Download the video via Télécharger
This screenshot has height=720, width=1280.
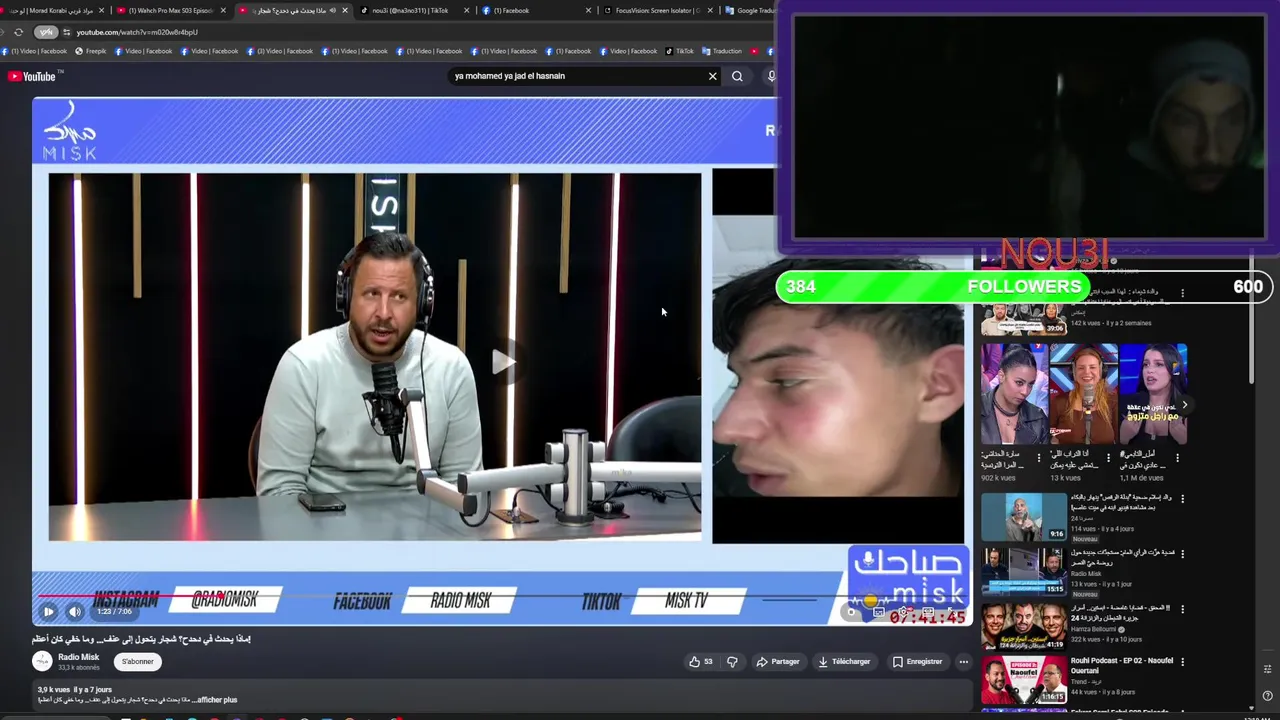tap(844, 661)
